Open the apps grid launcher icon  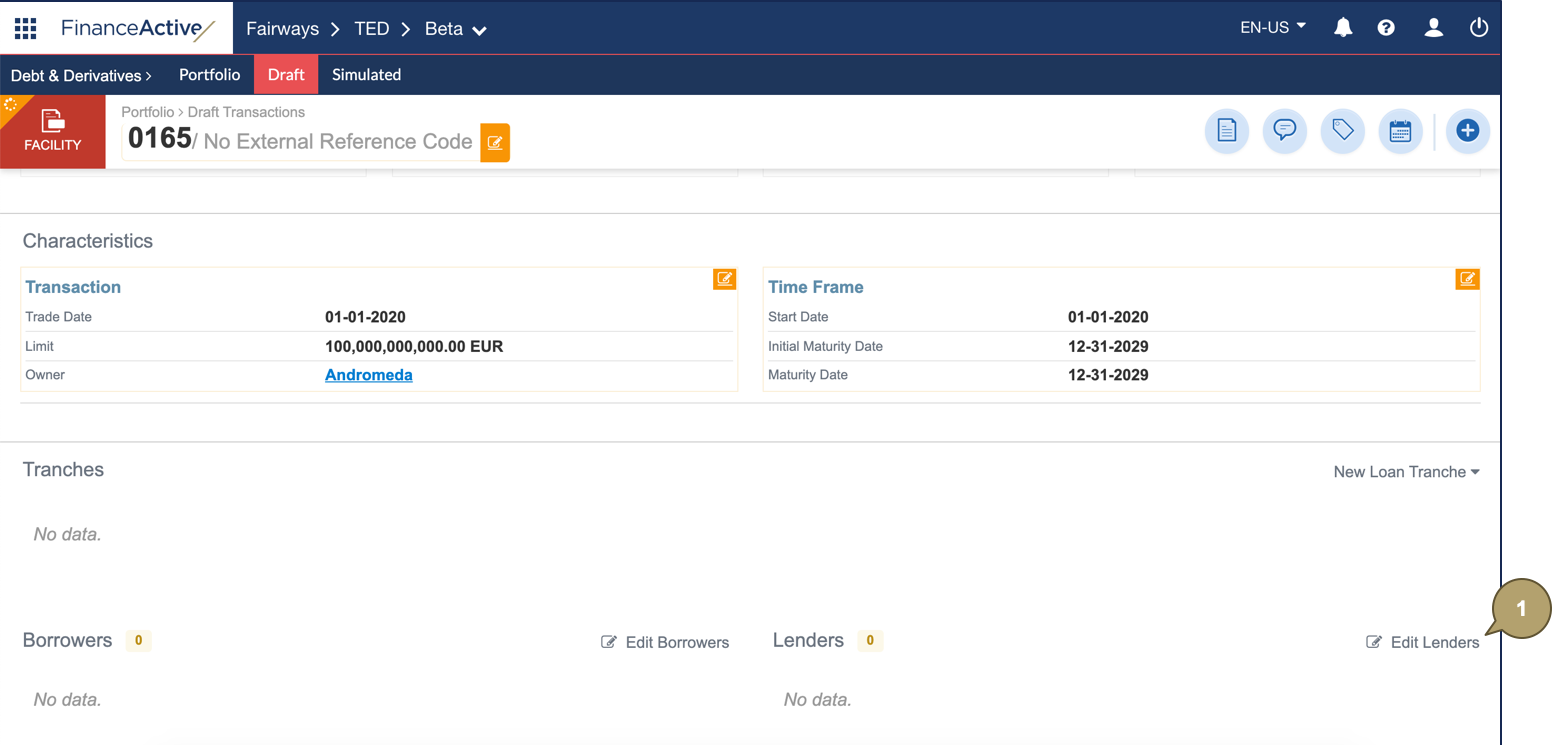25,28
